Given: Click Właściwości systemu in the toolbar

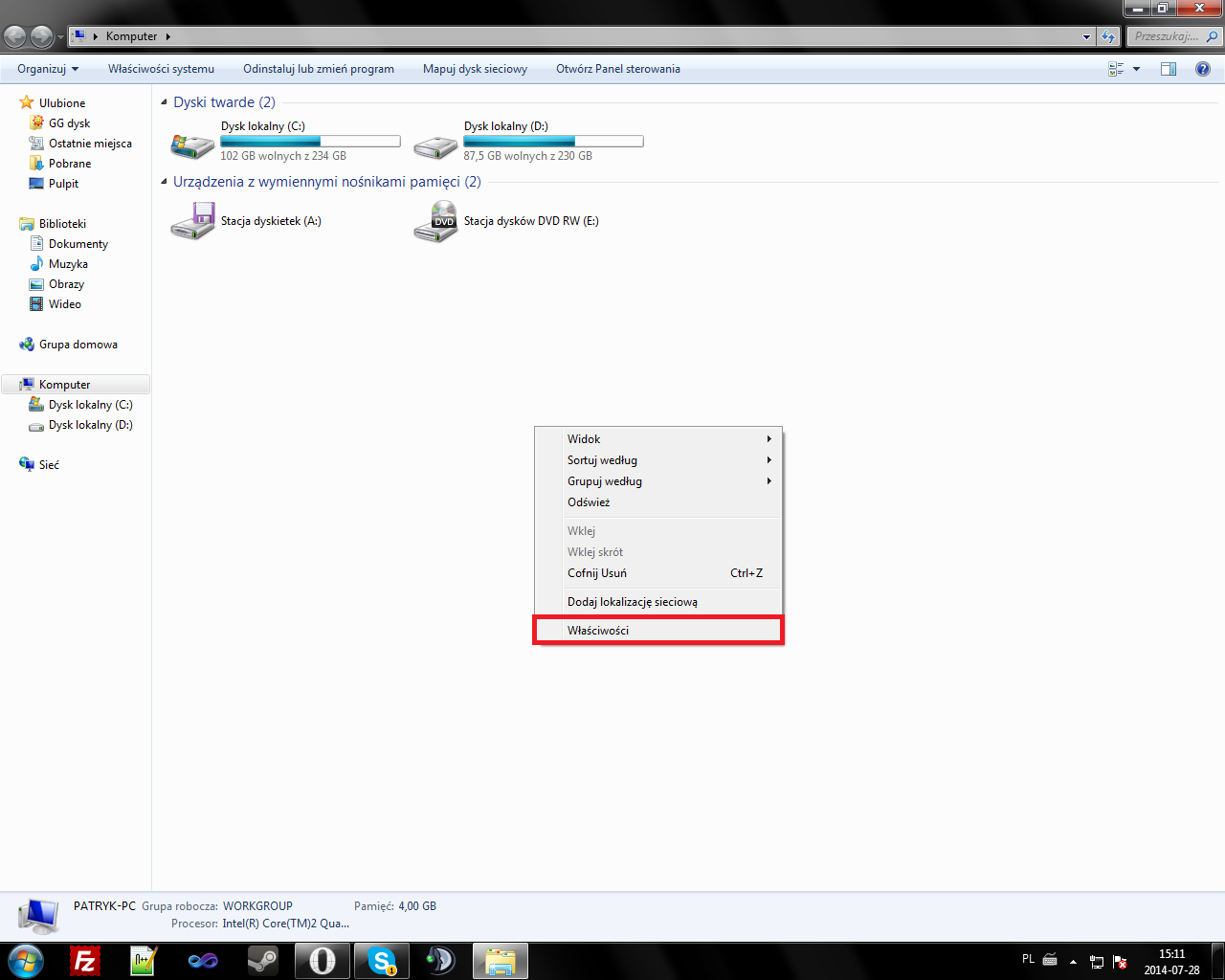Looking at the screenshot, I should [161, 69].
